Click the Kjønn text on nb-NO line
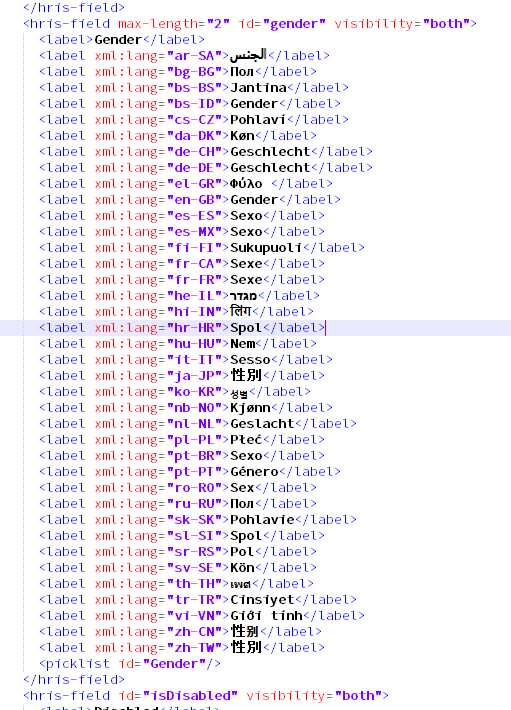This screenshot has height=710, width=511. tap(250, 408)
